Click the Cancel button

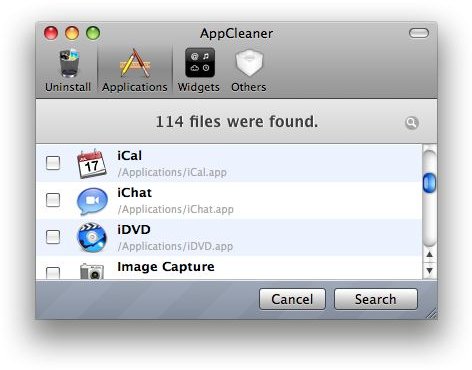tap(292, 299)
